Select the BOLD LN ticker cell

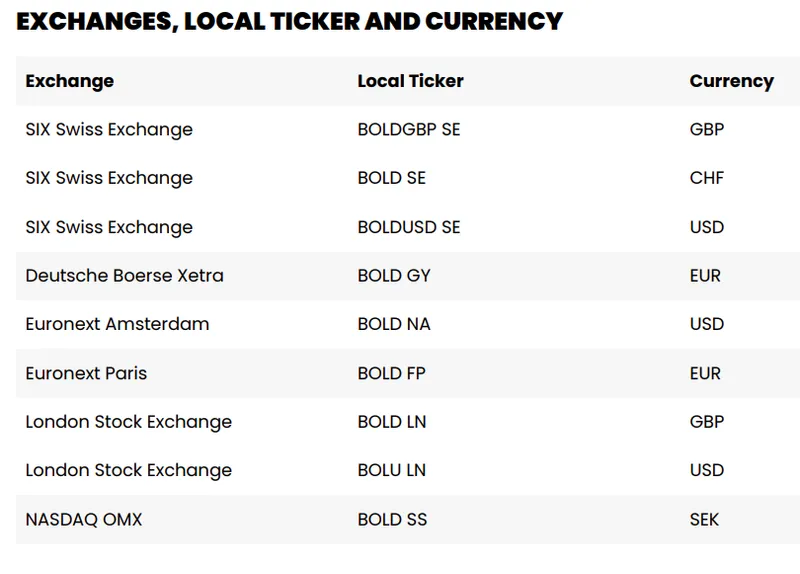point(392,422)
